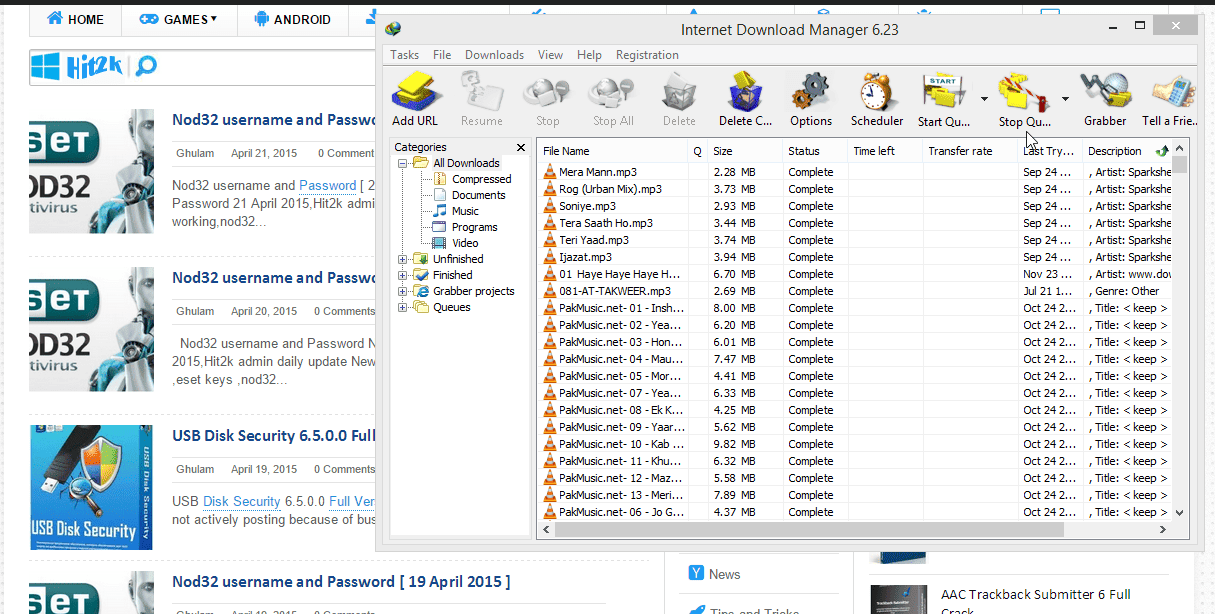Select the Programs category
The height and width of the screenshot is (614, 1215).
pos(474,227)
